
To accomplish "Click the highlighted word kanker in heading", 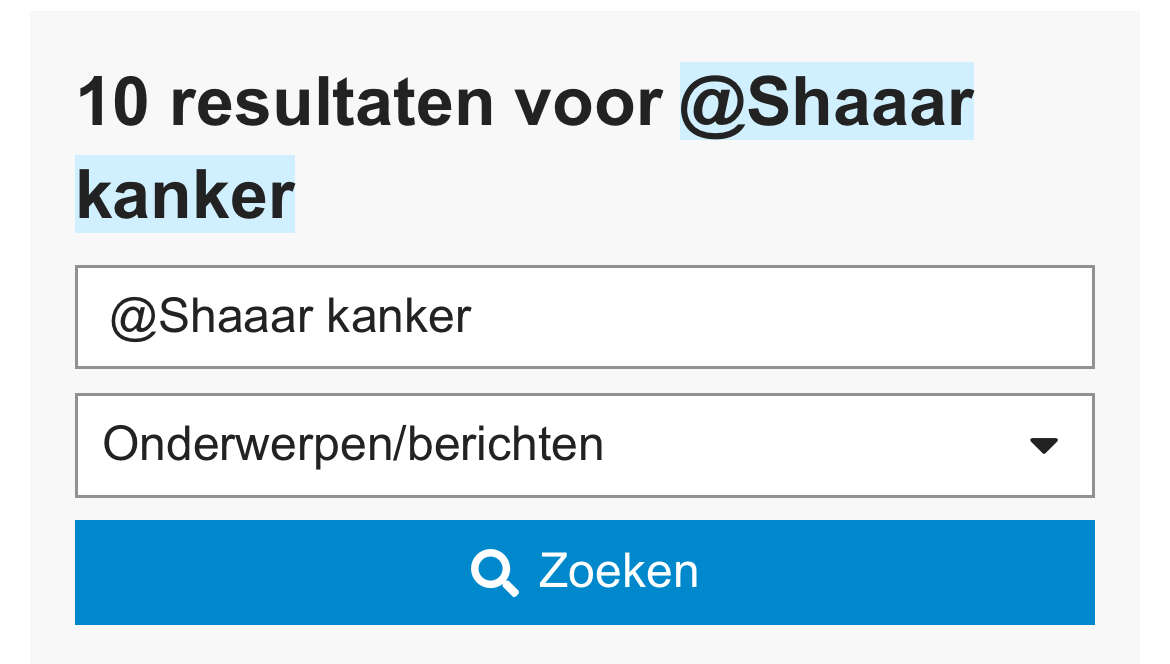I will [185, 194].
